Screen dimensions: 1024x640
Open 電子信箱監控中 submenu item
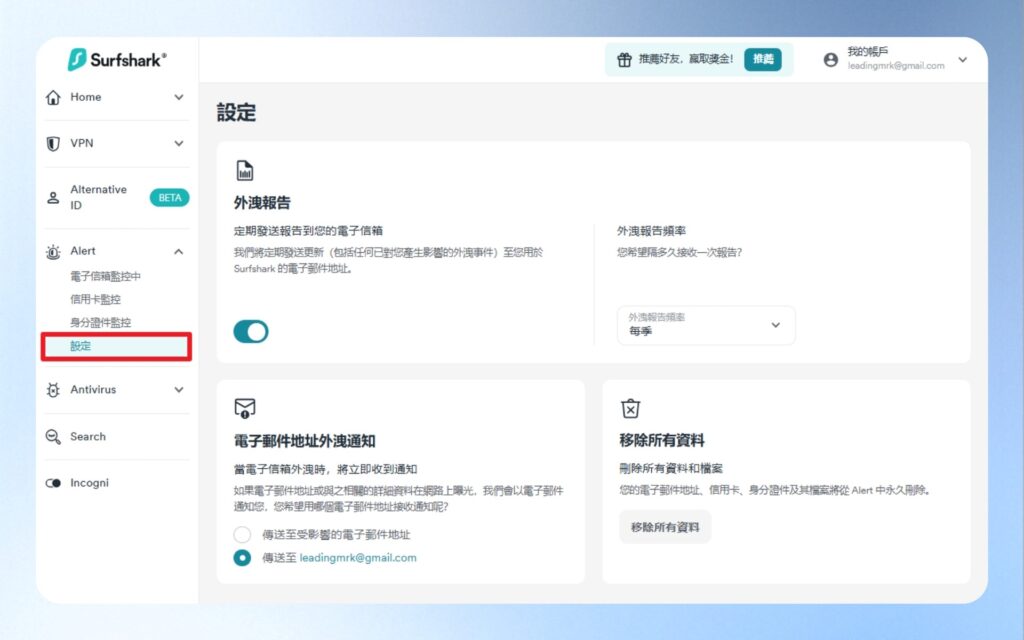coord(105,276)
